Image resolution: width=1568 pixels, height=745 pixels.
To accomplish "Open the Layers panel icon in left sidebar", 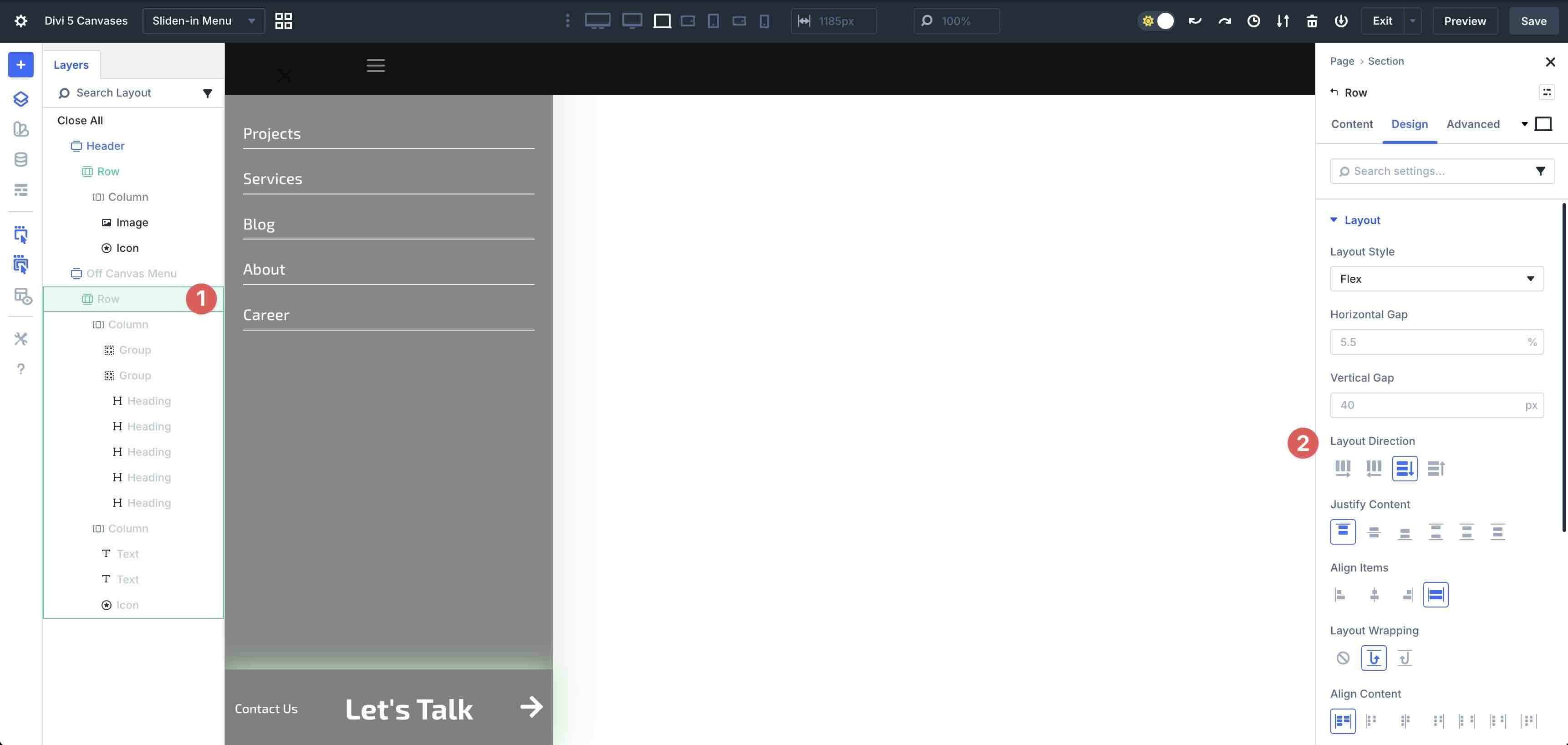I will click(20, 99).
